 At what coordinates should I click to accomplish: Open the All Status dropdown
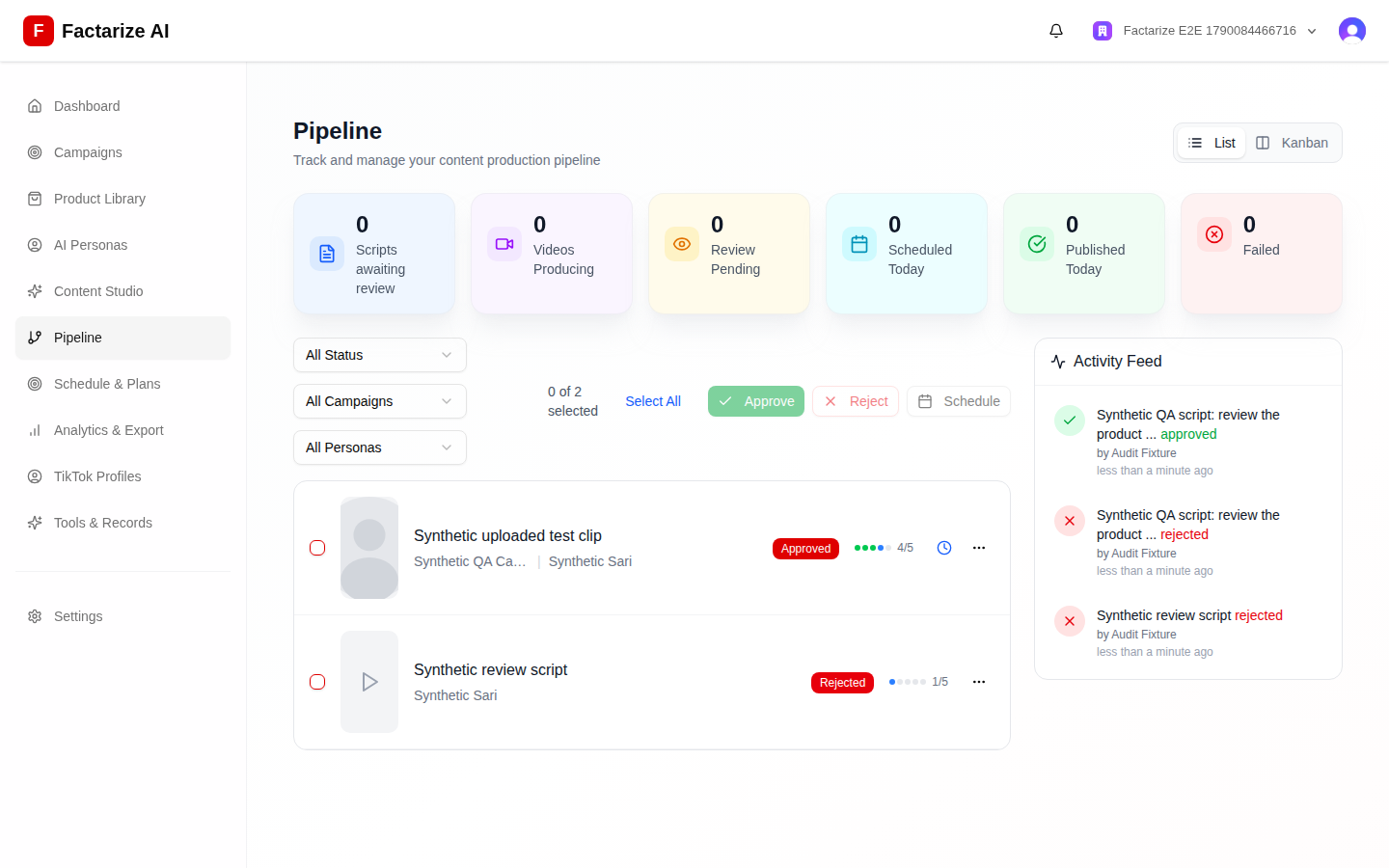tap(380, 355)
